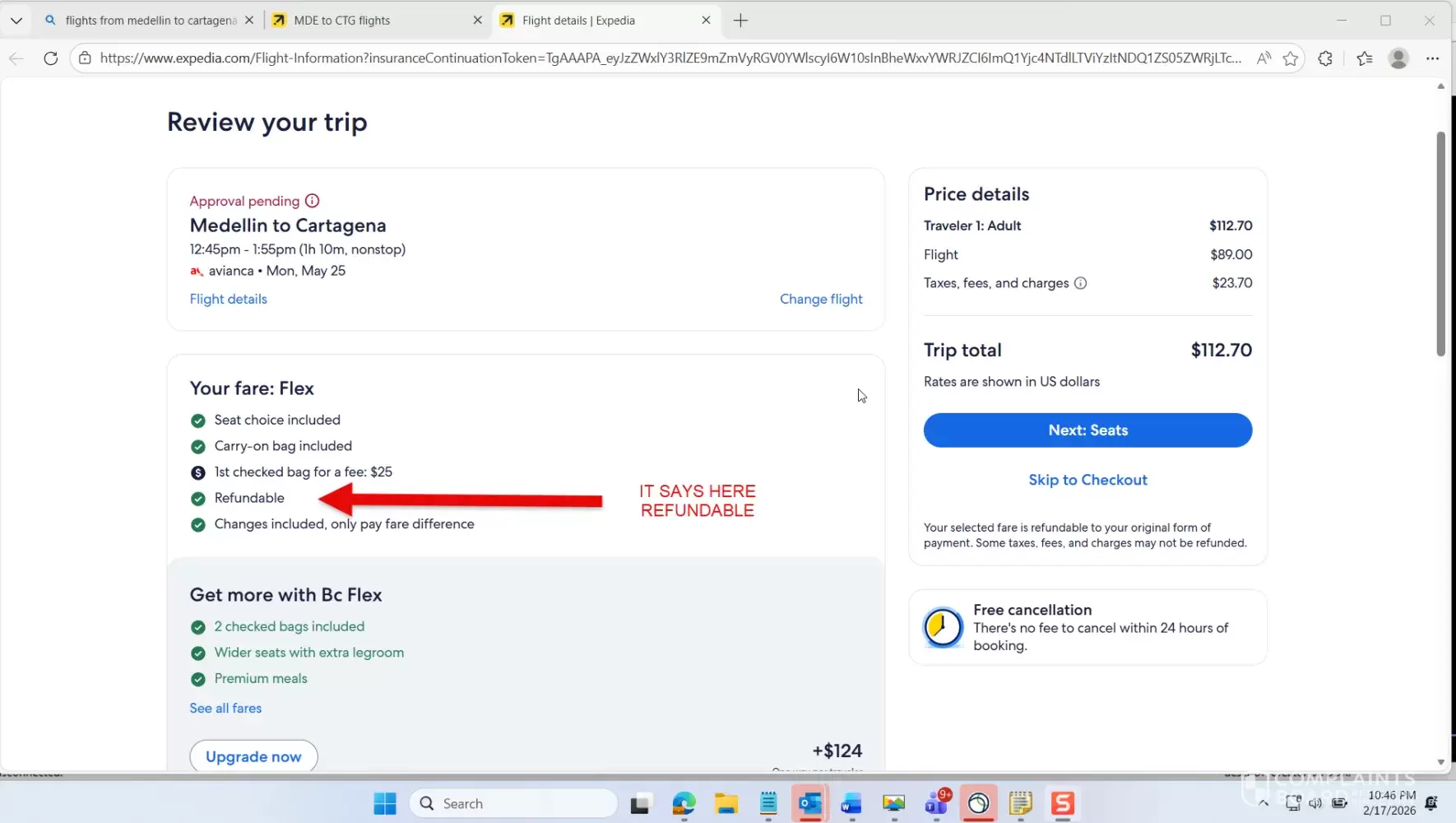Open browser Settings and more menu
The image size is (1456, 823).
pyautogui.click(x=1432, y=58)
